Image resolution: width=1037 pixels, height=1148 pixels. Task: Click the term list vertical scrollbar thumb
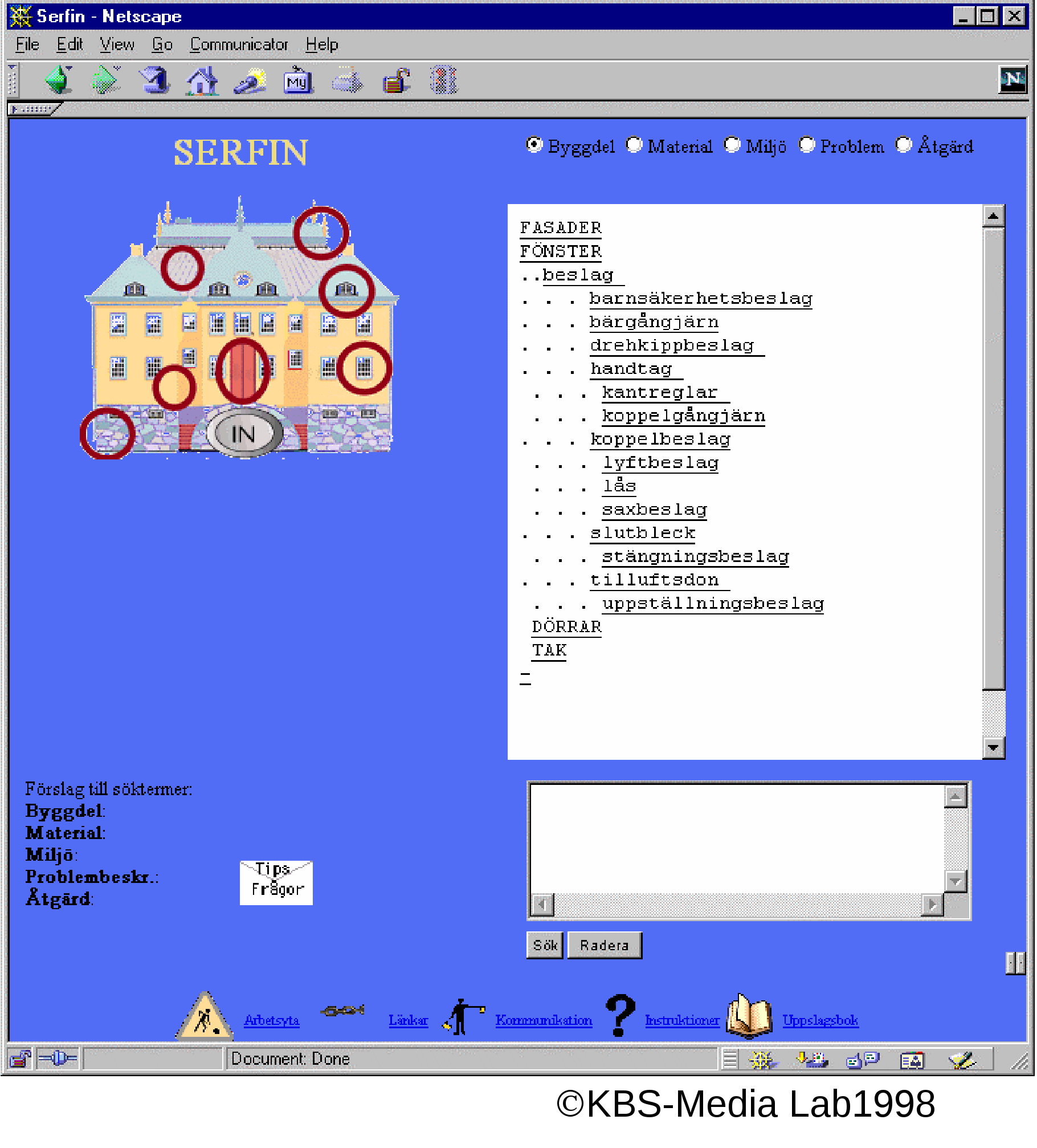point(994,458)
